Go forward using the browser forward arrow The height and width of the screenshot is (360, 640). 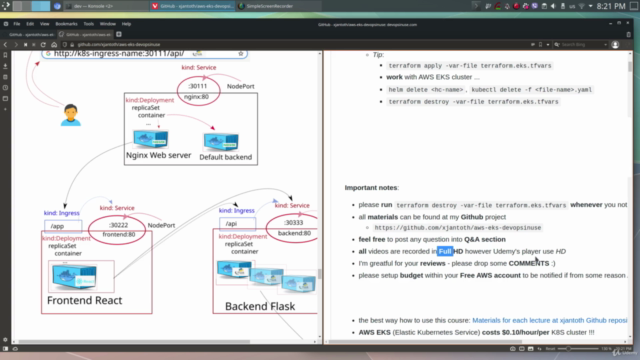[16, 44]
